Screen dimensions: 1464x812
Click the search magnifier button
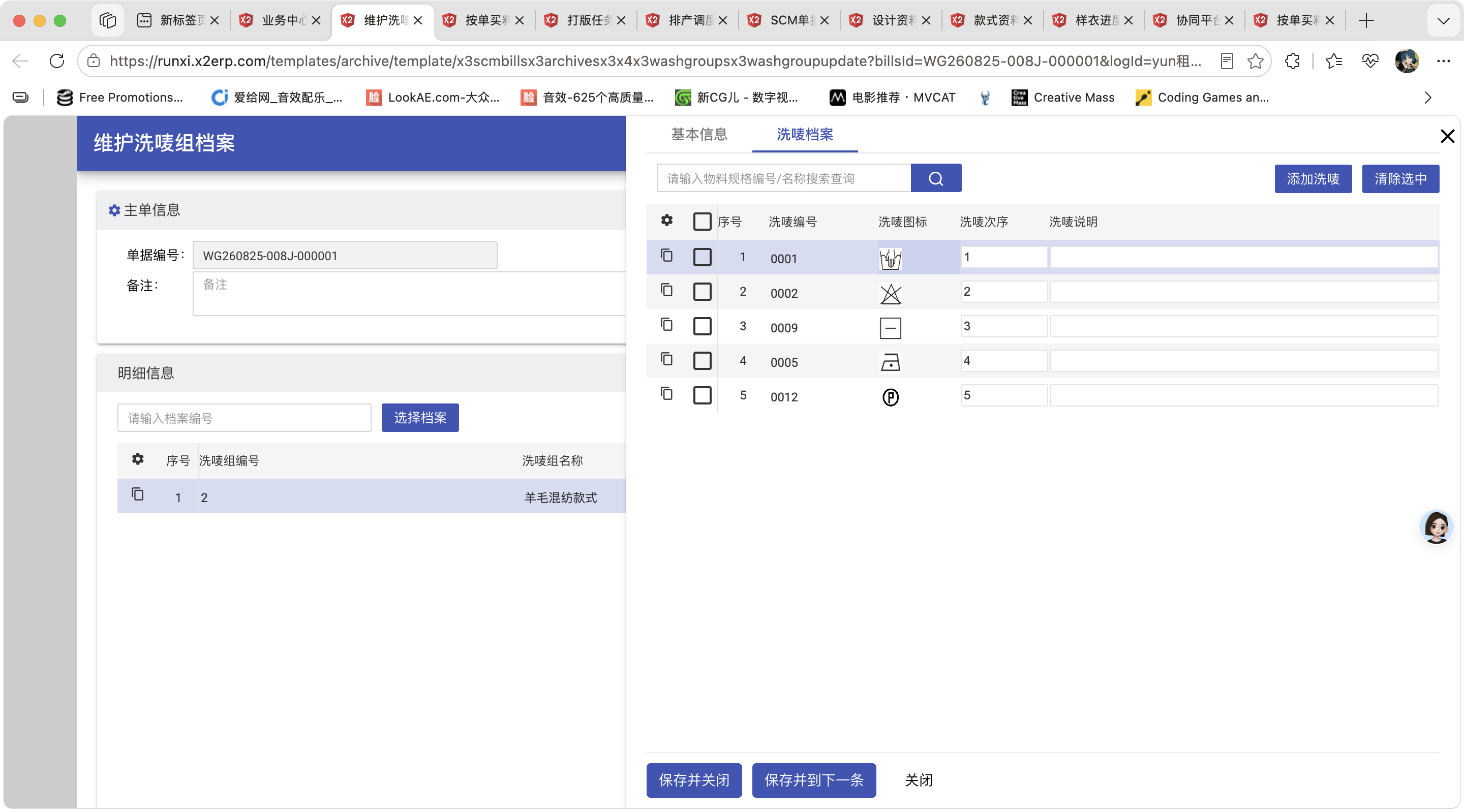click(935, 178)
